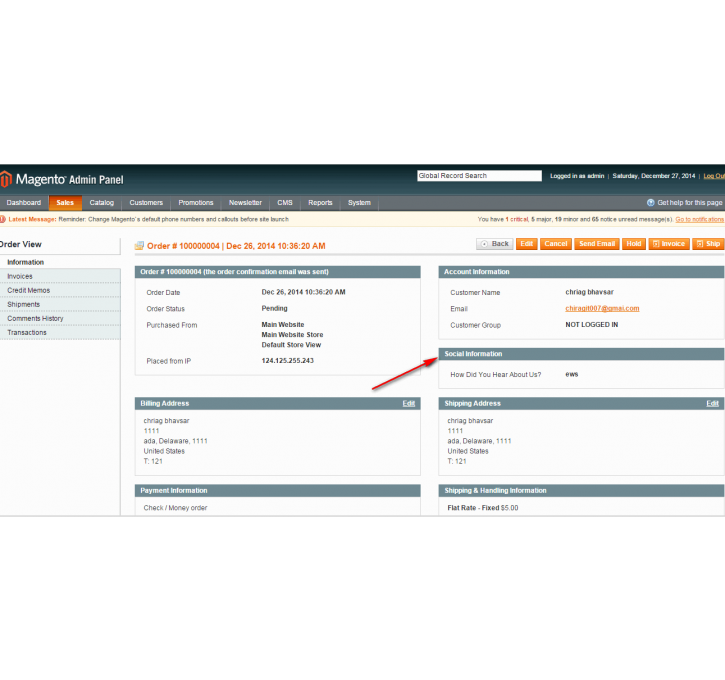The image size is (725, 680).
Task: Click Check / Money order payment text
Action: [175, 508]
